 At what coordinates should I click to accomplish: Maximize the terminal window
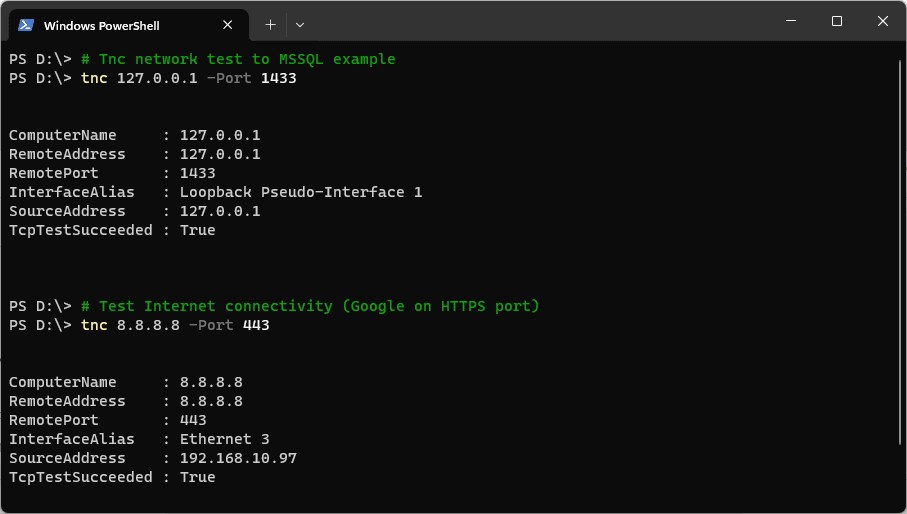(837, 21)
